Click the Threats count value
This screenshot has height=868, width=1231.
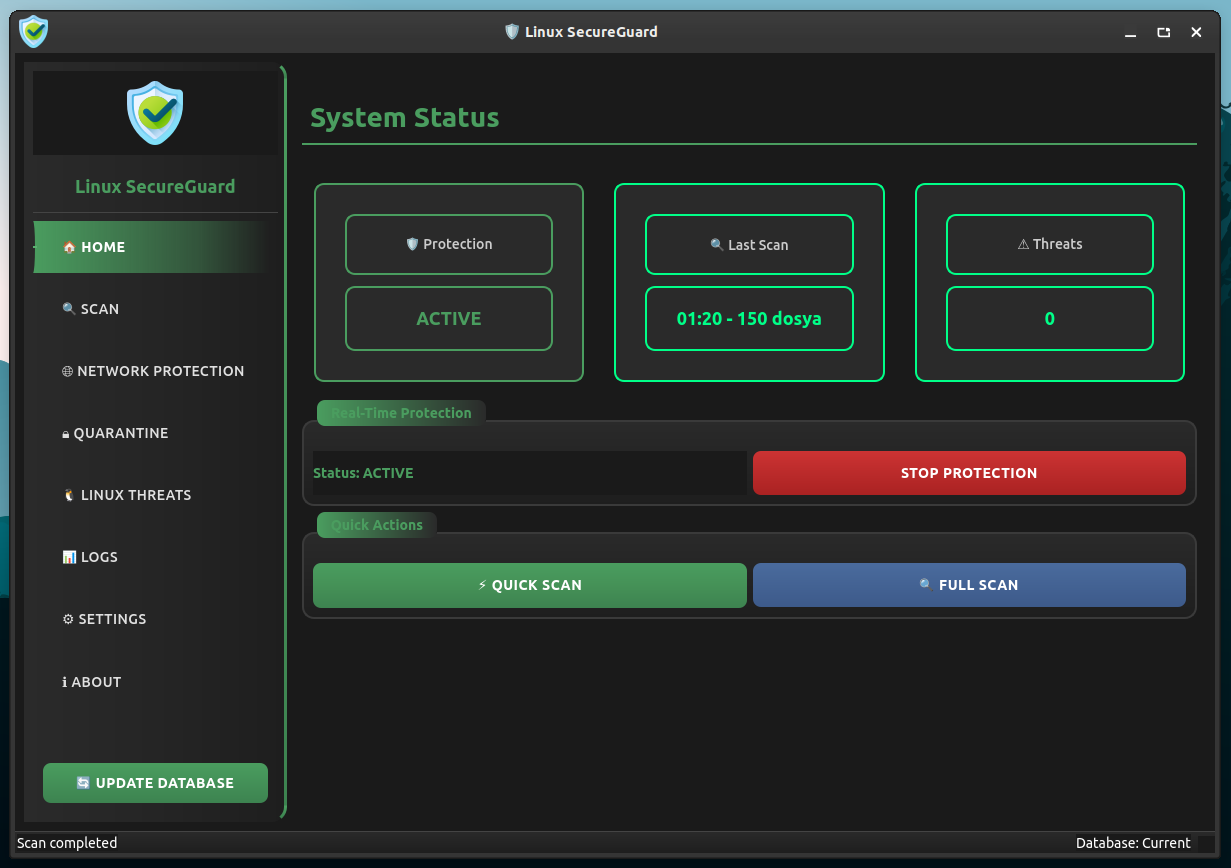[x=1049, y=319]
